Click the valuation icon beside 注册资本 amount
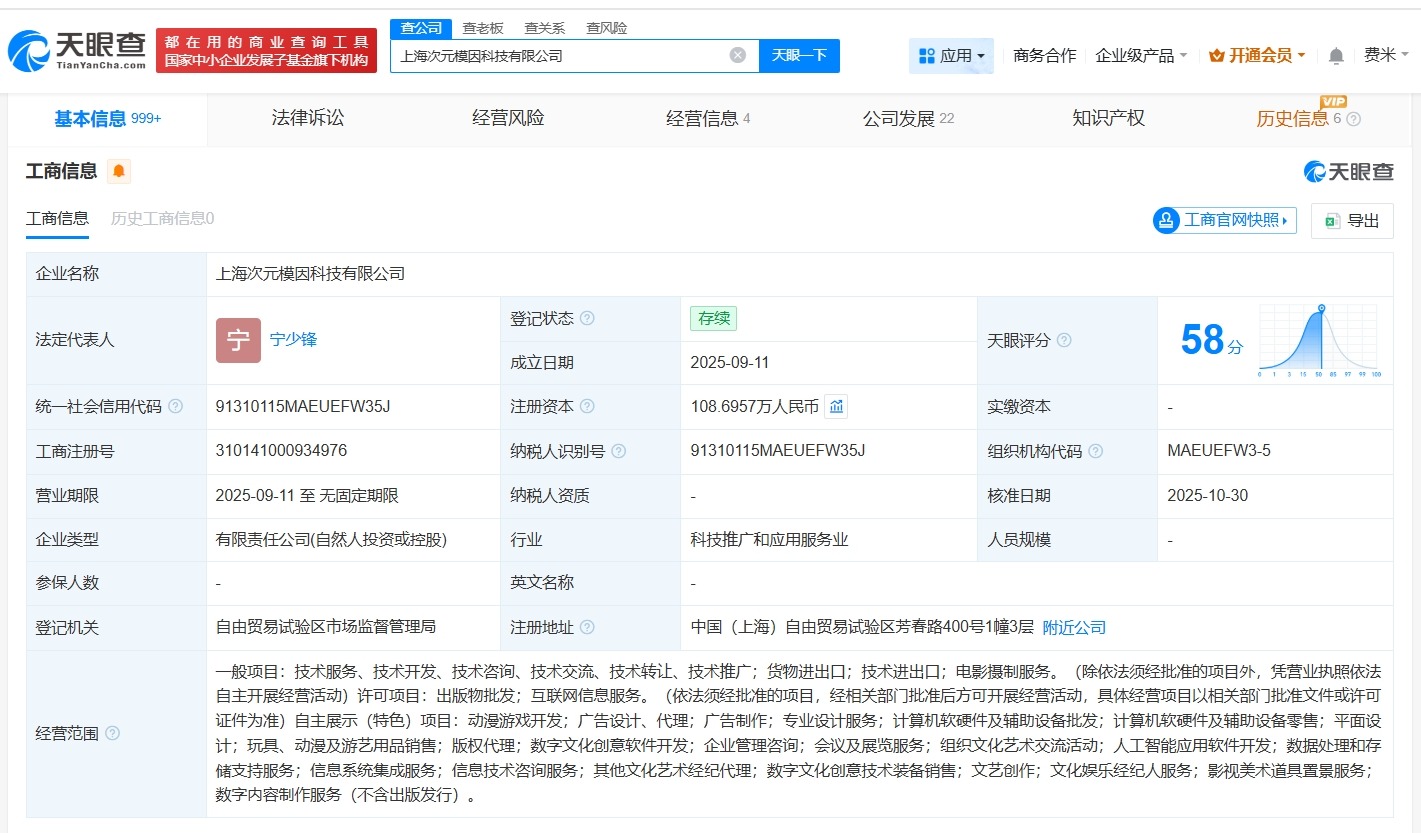 coord(837,407)
